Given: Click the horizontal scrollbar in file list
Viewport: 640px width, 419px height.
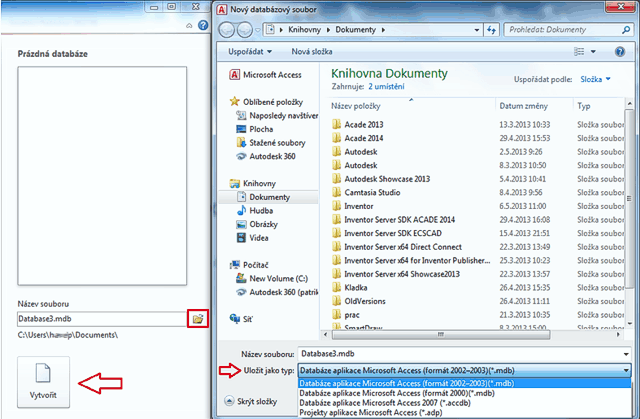Looking at the screenshot, I should [x=441, y=334].
